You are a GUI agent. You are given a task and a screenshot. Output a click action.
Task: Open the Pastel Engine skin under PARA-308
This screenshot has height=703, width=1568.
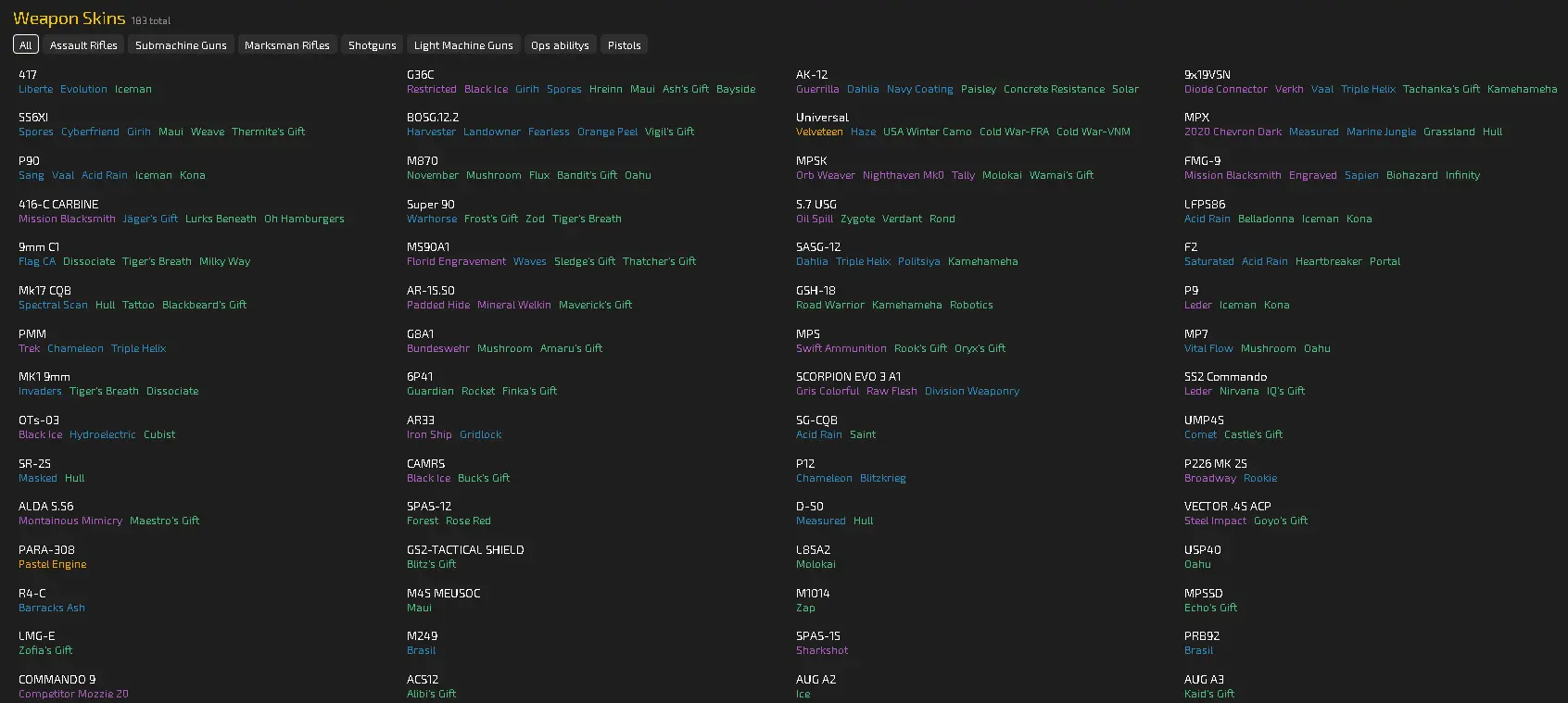53,564
